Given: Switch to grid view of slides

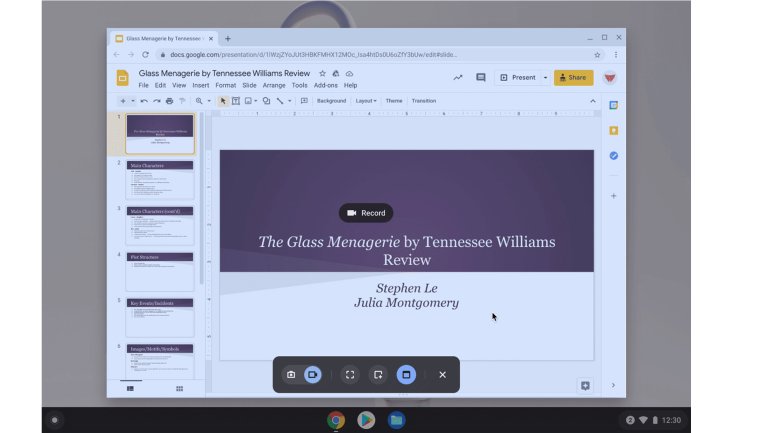Looking at the screenshot, I should coord(179,388).
